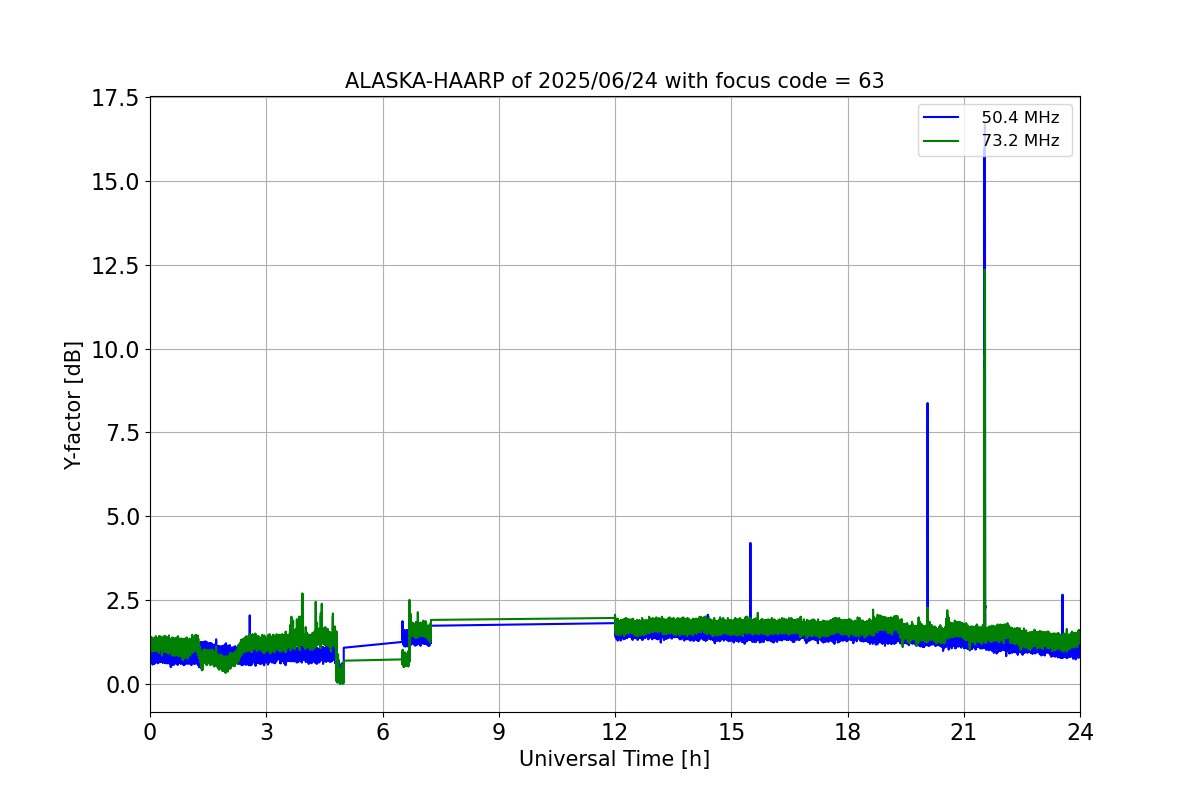Image resolution: width=1200 pixels, height=800 pixels.
Task: Click the blue spike peak near 20 h
Action: [927, 404]
